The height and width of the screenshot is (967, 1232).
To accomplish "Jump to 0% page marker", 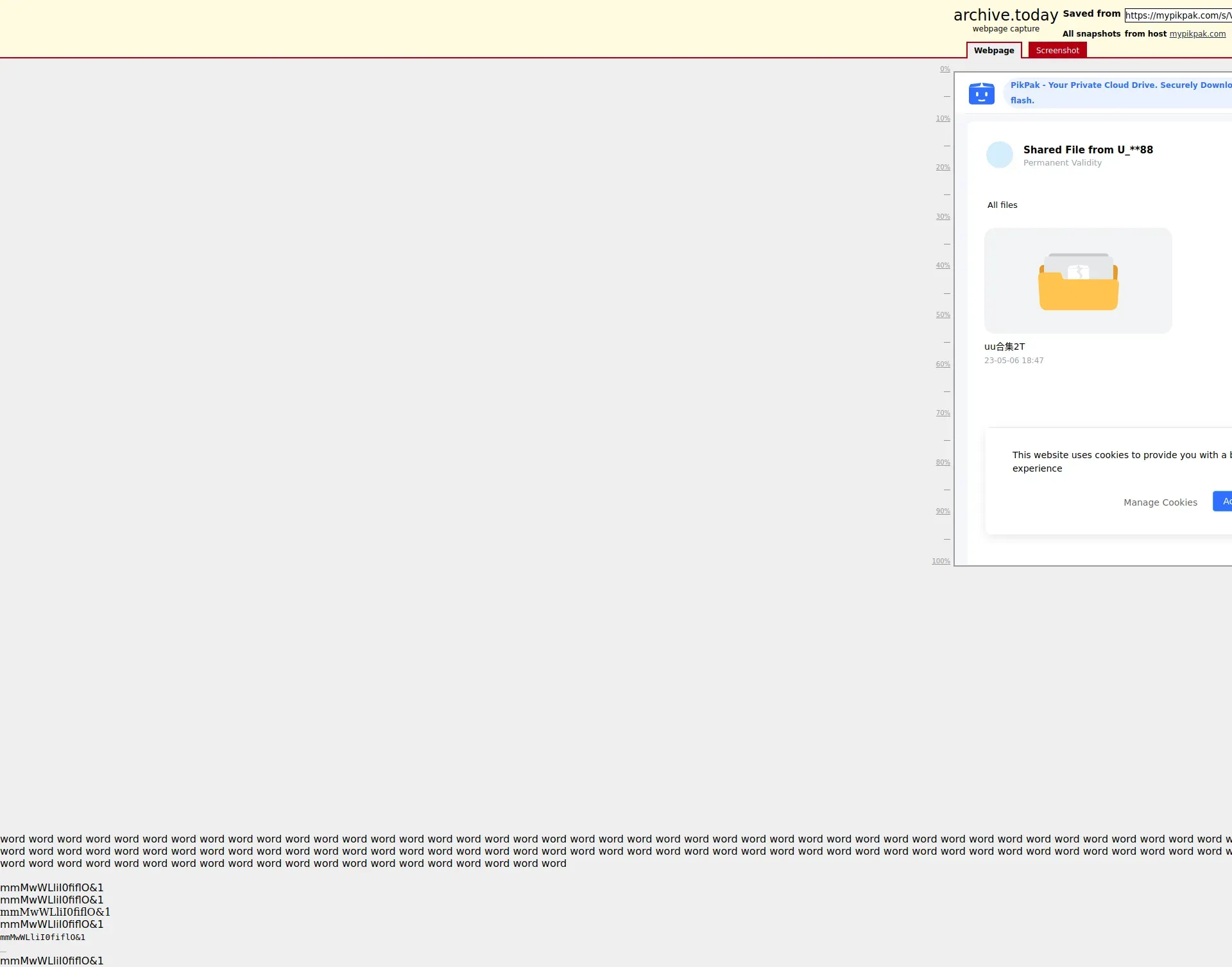I will click(x=945, y=69).
